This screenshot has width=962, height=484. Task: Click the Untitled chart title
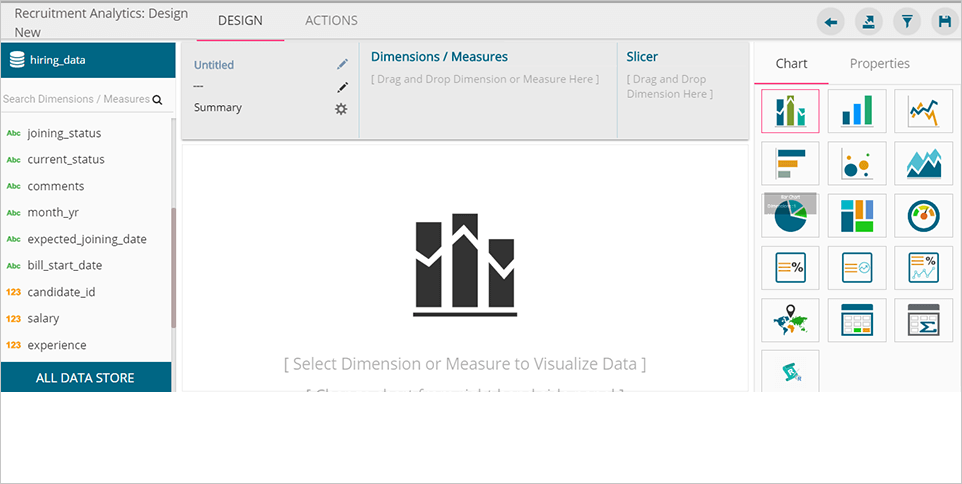pos(214,65)
